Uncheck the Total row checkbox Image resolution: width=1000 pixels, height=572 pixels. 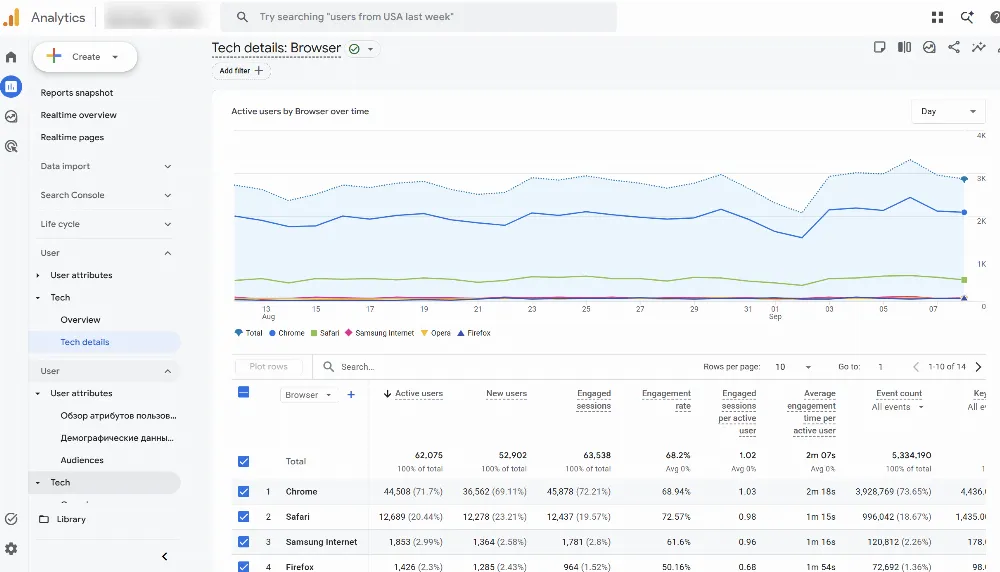(x=244, y=461)
